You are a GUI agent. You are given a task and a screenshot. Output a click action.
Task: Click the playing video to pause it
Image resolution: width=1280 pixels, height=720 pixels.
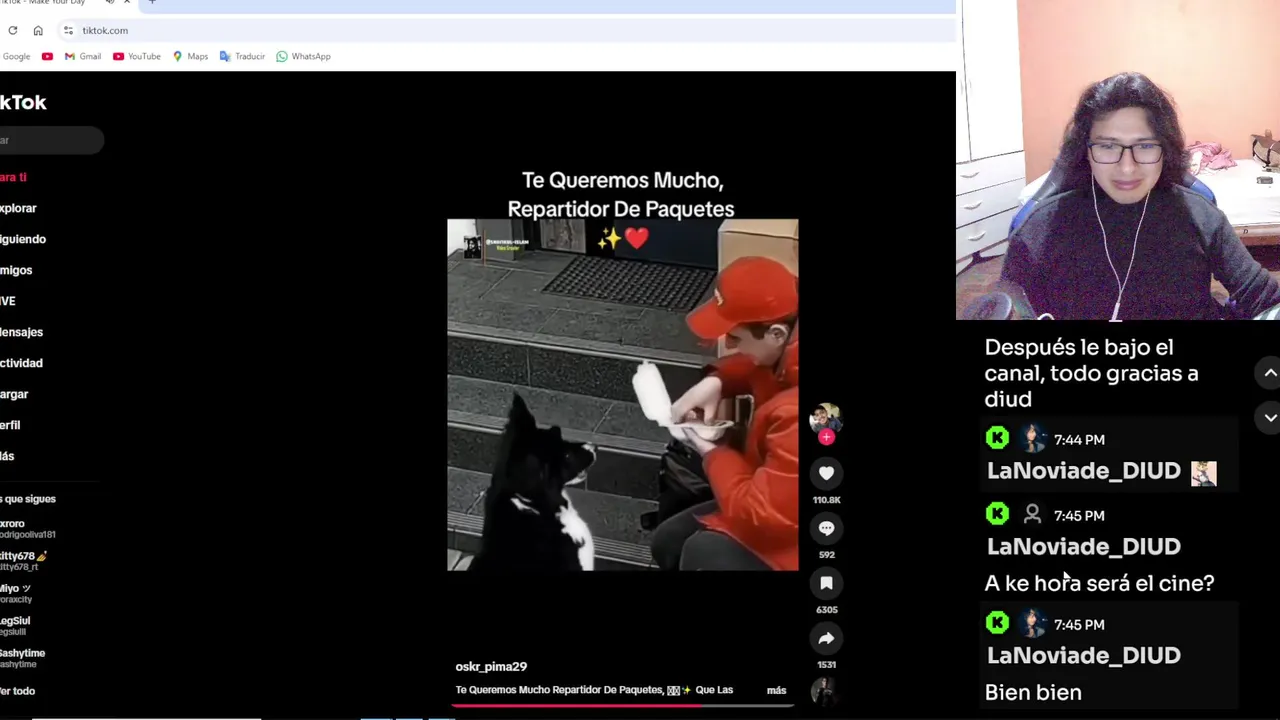coord(622,395)
